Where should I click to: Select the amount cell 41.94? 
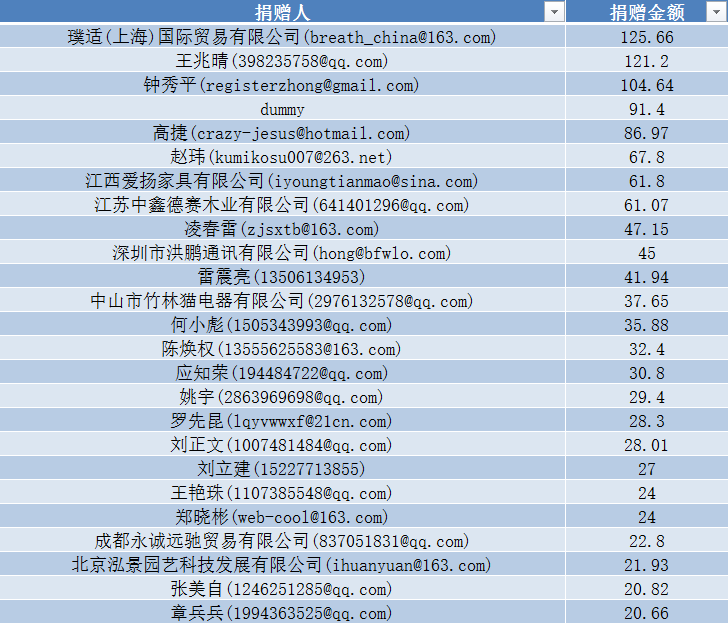647,277
